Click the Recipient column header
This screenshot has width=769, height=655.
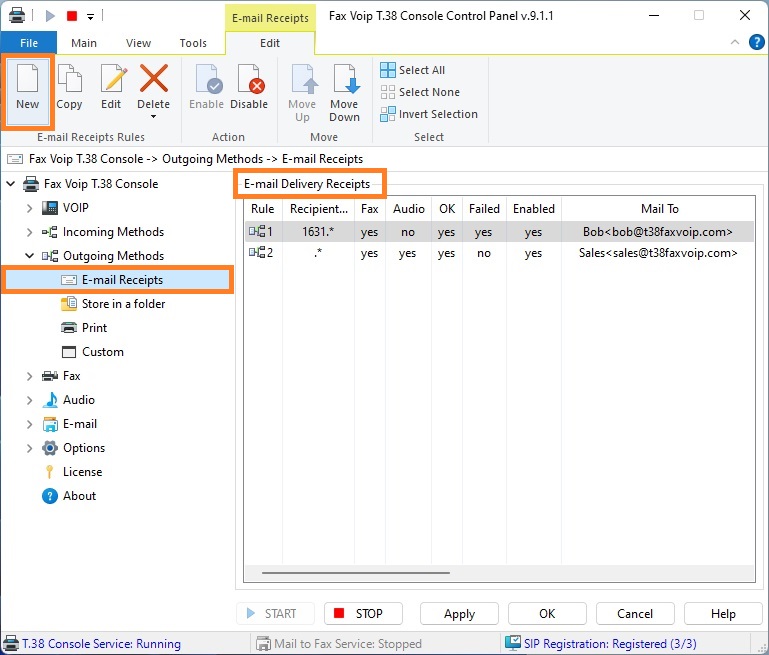[319, 209]
